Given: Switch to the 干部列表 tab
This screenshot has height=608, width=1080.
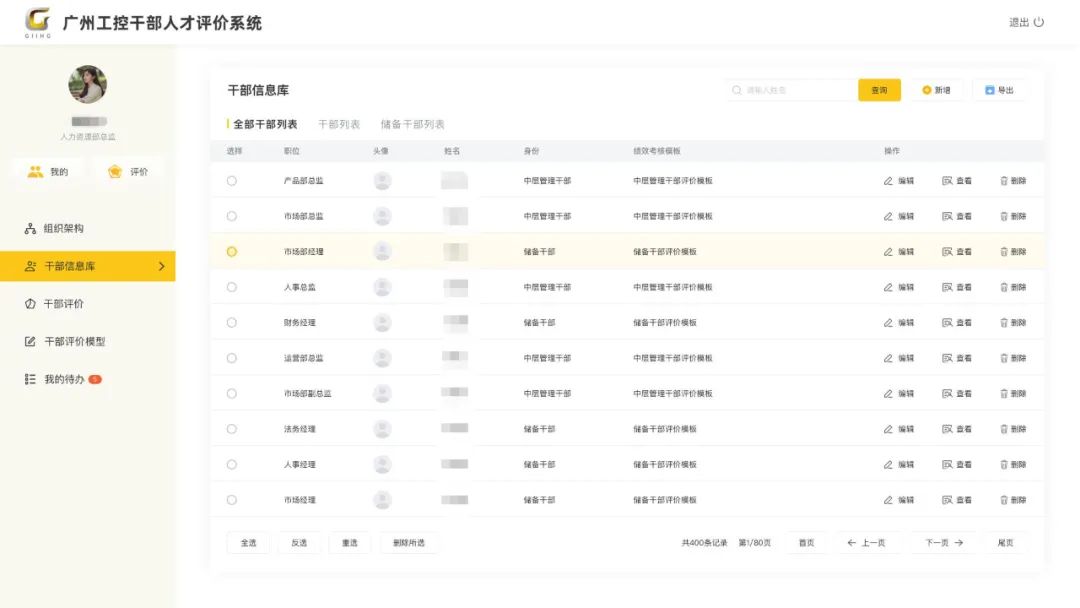Looking at the screenshot, I should pos(339,125).
